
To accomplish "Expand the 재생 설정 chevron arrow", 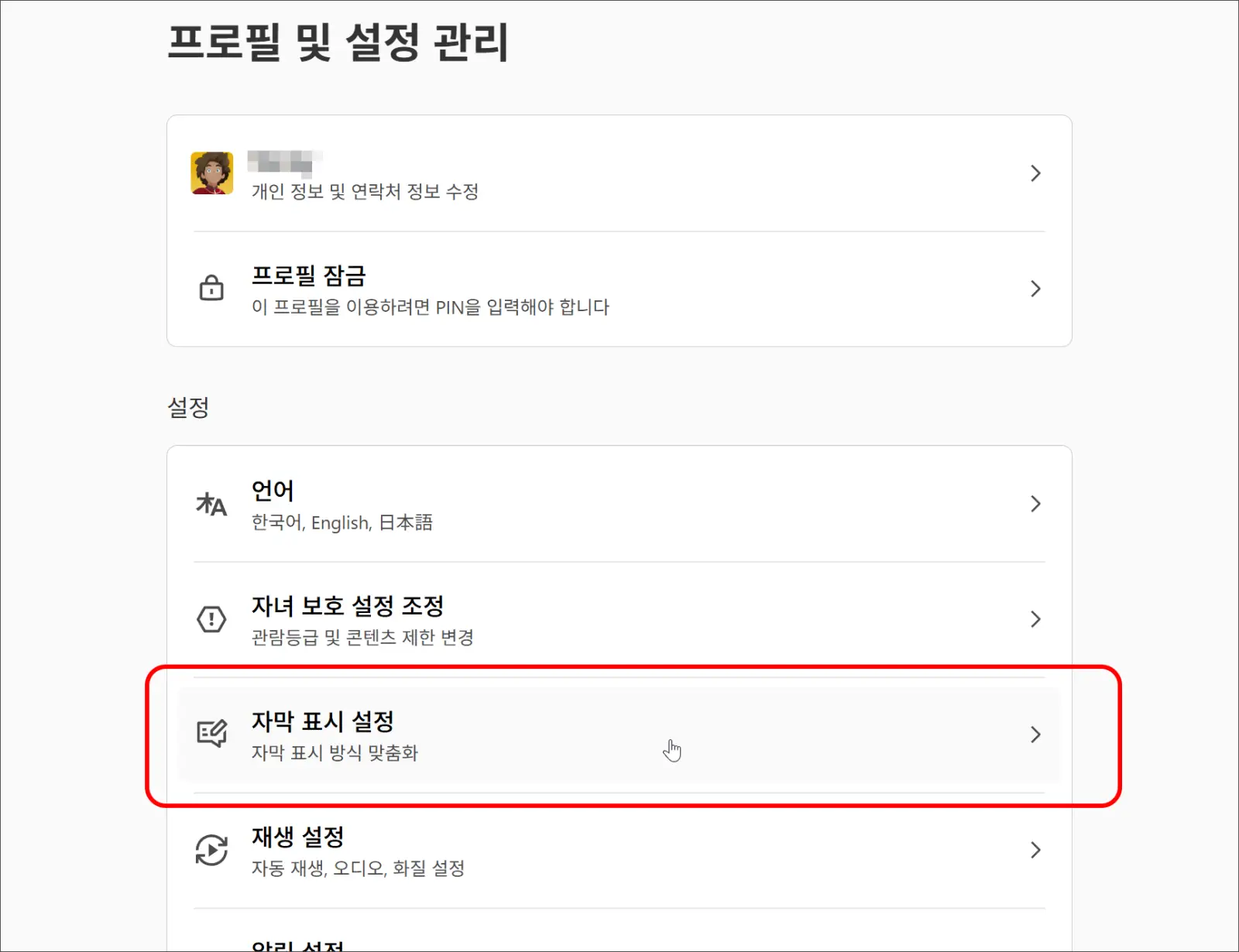I will tap(1035, 850).
